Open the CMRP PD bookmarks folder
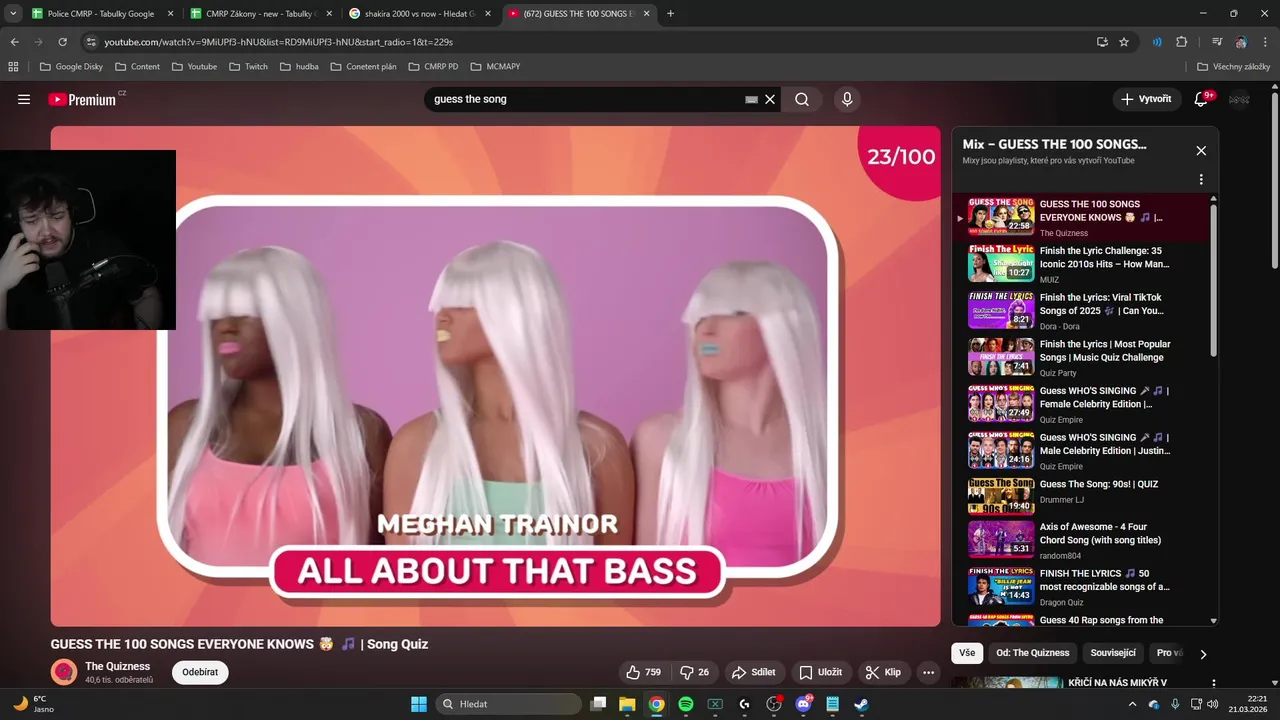The width and height of the screenshot is (1280, 720). 433,67
